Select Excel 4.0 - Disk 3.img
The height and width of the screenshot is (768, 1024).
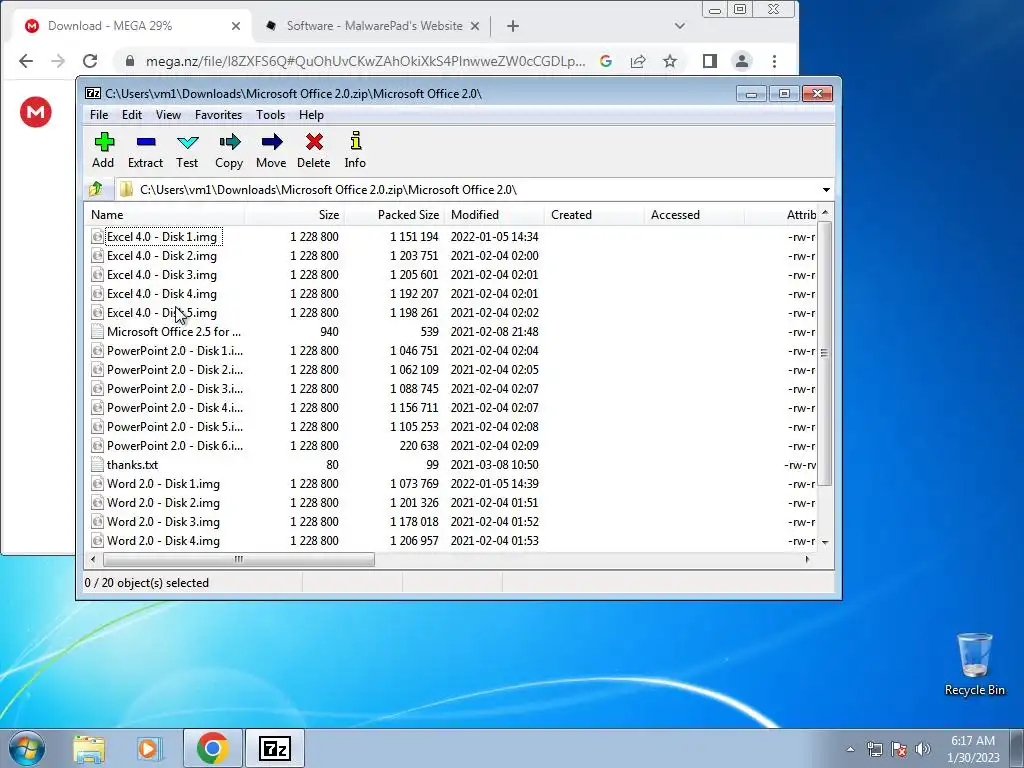pos(161,275)
